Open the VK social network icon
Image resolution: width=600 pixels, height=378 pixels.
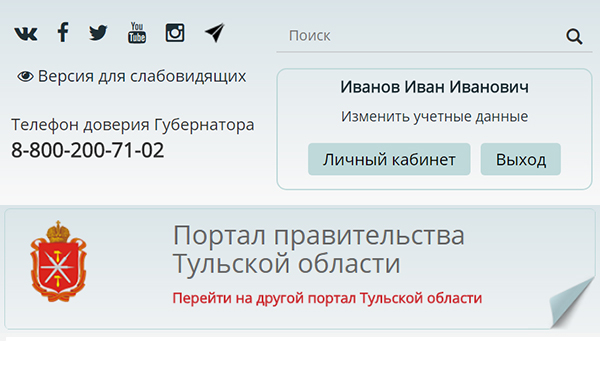[x=26, y=34]
